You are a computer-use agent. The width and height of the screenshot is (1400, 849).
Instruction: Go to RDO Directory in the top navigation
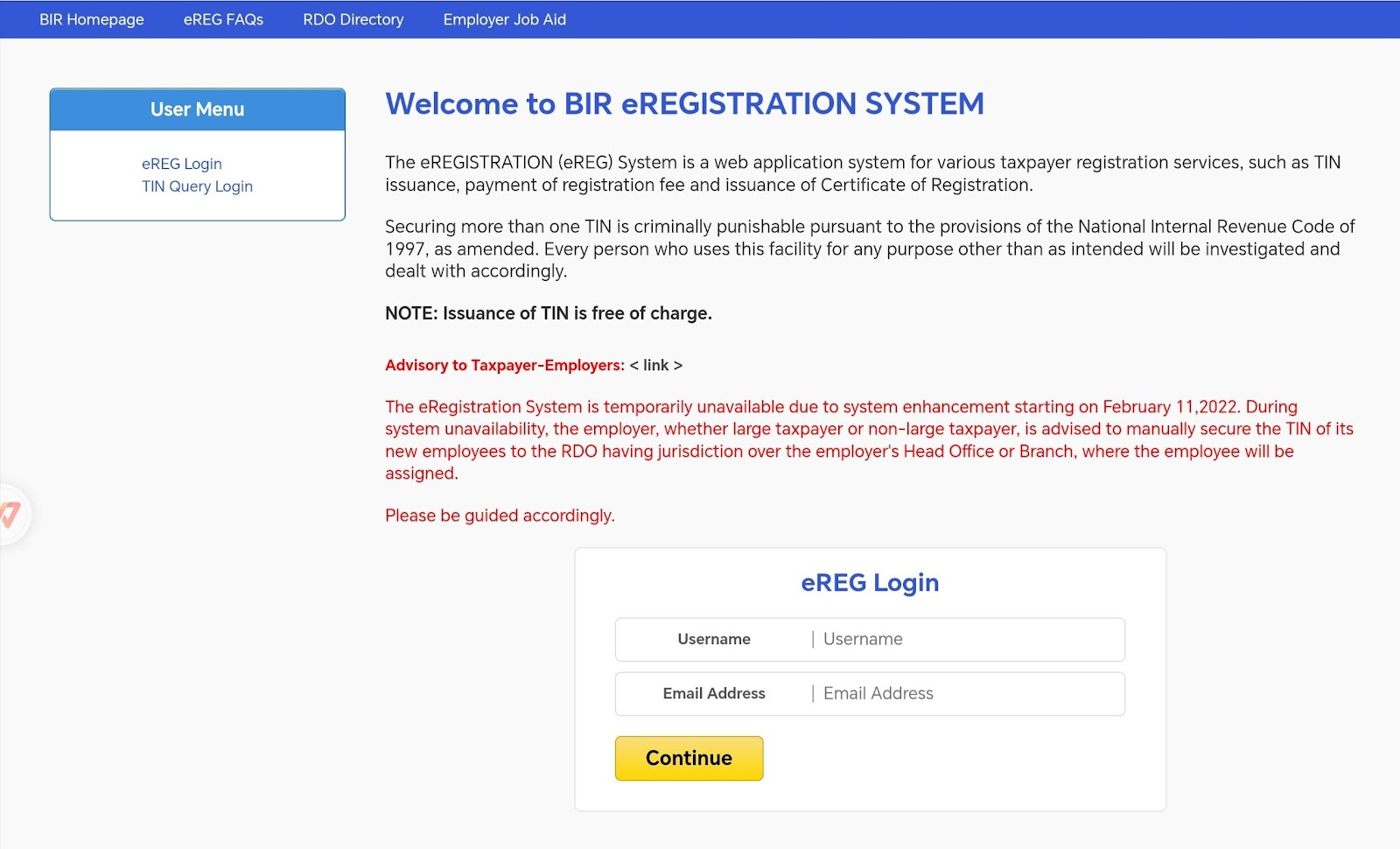point(353,19)
